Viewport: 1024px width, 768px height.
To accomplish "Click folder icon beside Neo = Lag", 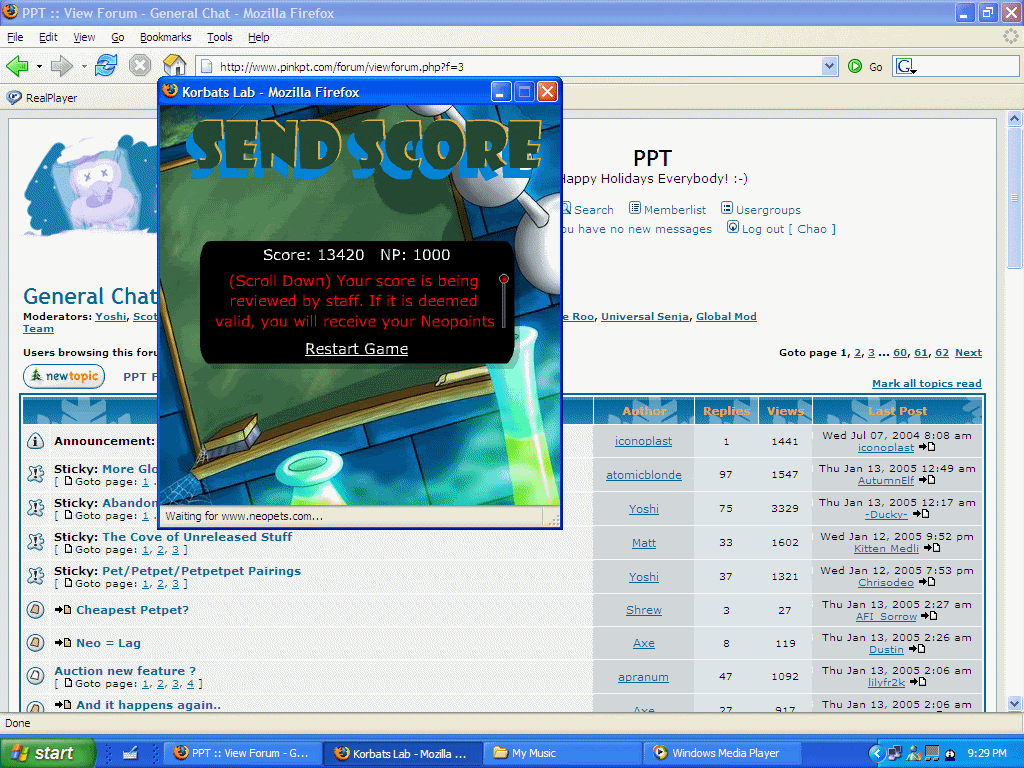I will click(35, 643).
